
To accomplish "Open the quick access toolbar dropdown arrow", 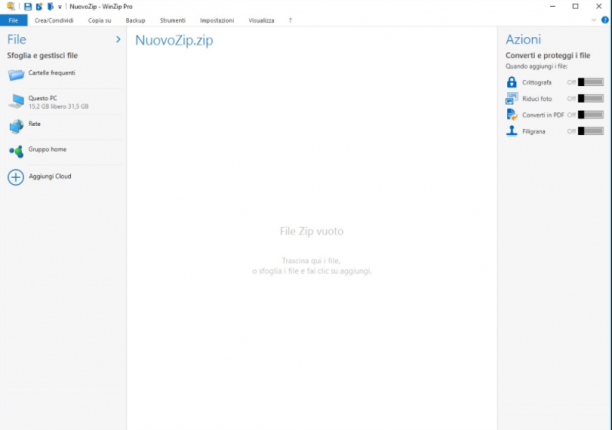I will (60, 7).
